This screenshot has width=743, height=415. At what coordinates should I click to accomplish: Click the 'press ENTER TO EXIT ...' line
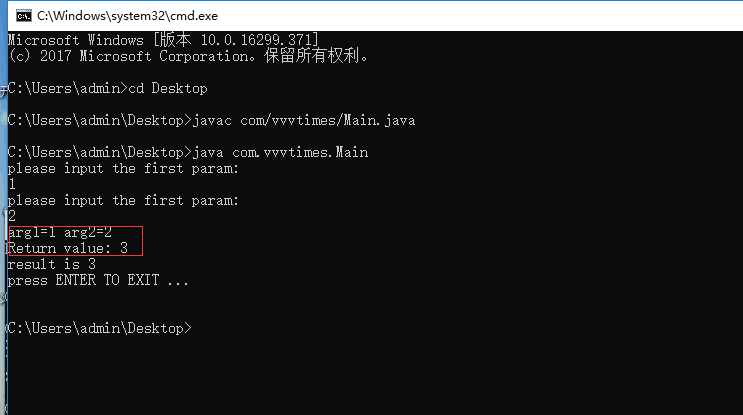click(x=99, y=280)
